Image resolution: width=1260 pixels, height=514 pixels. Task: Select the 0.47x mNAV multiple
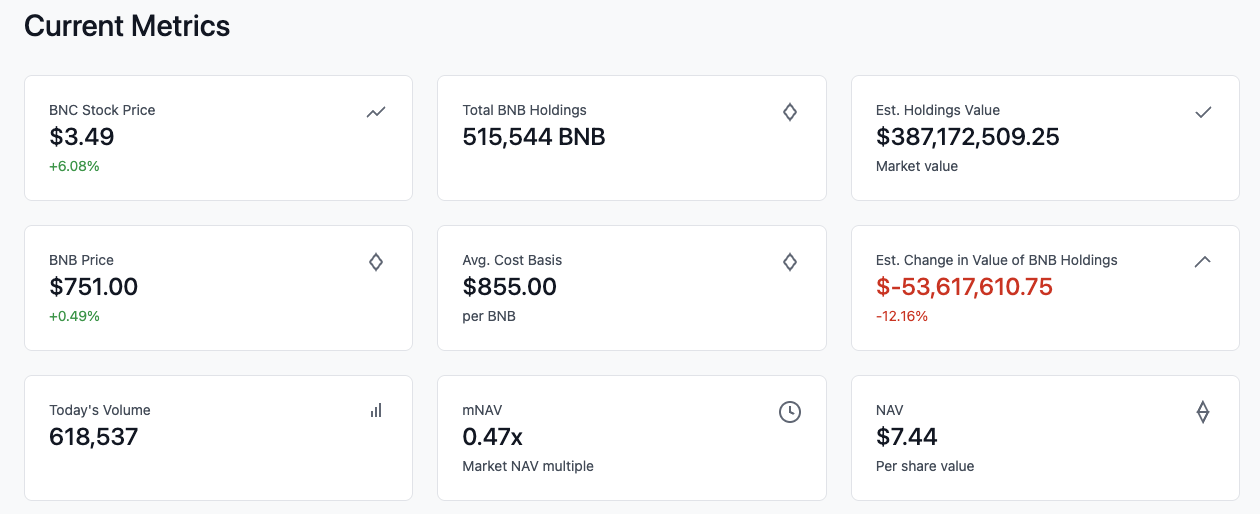click(493, 437)
